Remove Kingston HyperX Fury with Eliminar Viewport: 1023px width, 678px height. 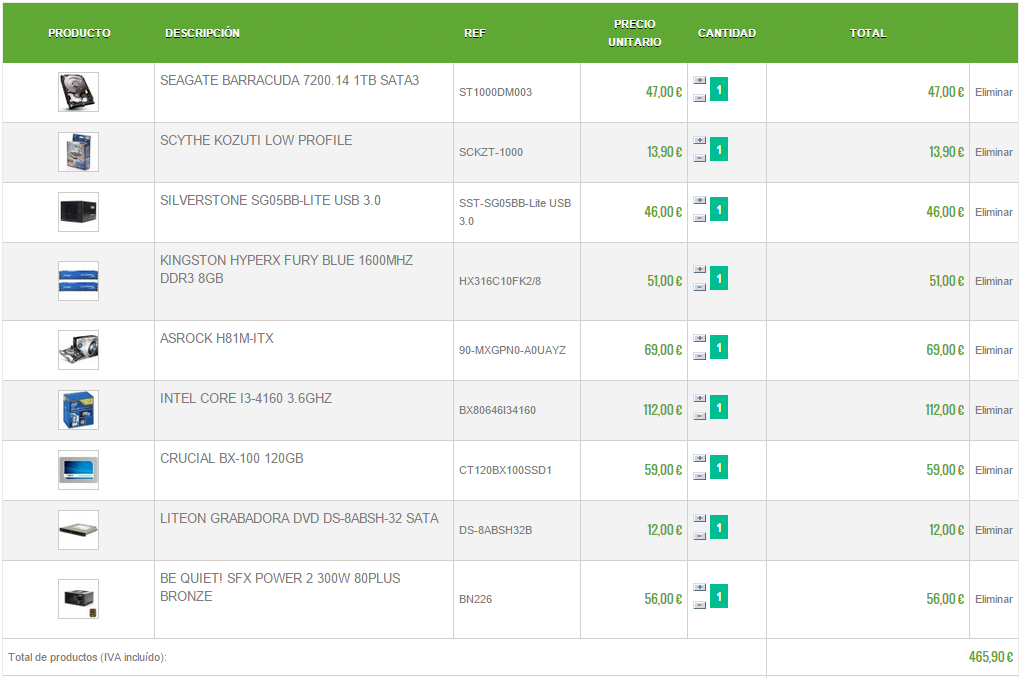coord(994,281)
